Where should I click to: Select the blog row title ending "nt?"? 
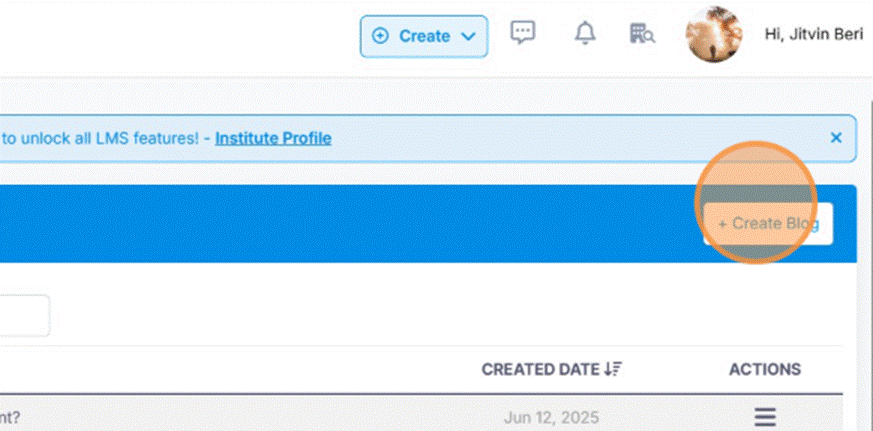click(x=10, y=416)
